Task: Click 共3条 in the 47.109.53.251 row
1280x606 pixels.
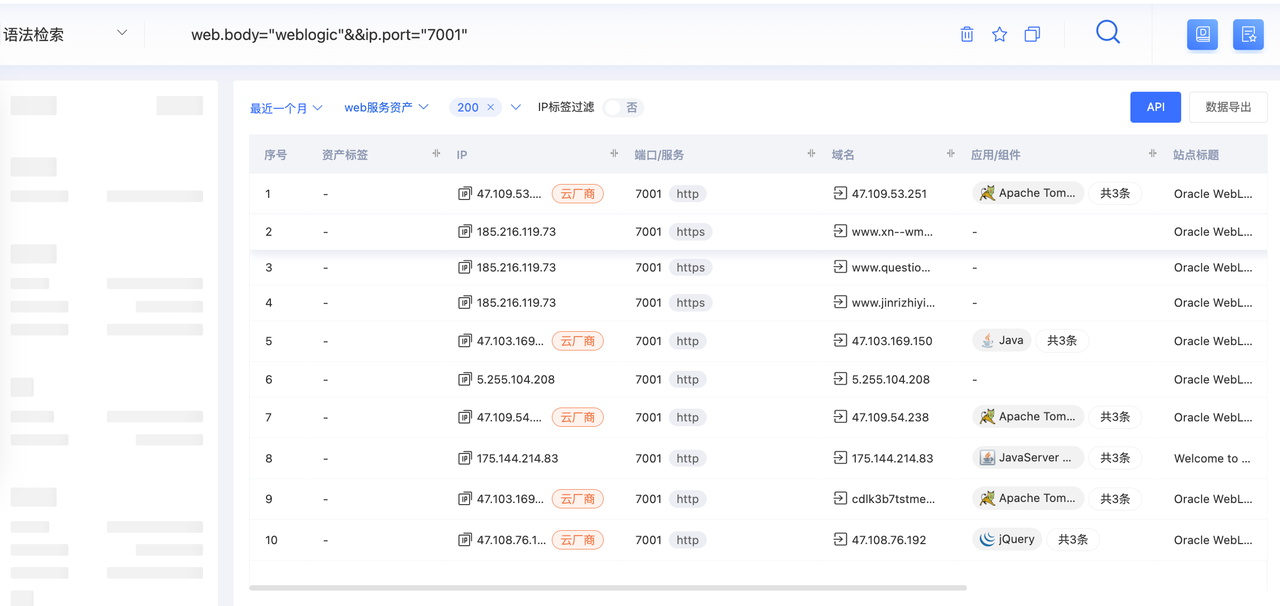Action: pos(1115,193)
